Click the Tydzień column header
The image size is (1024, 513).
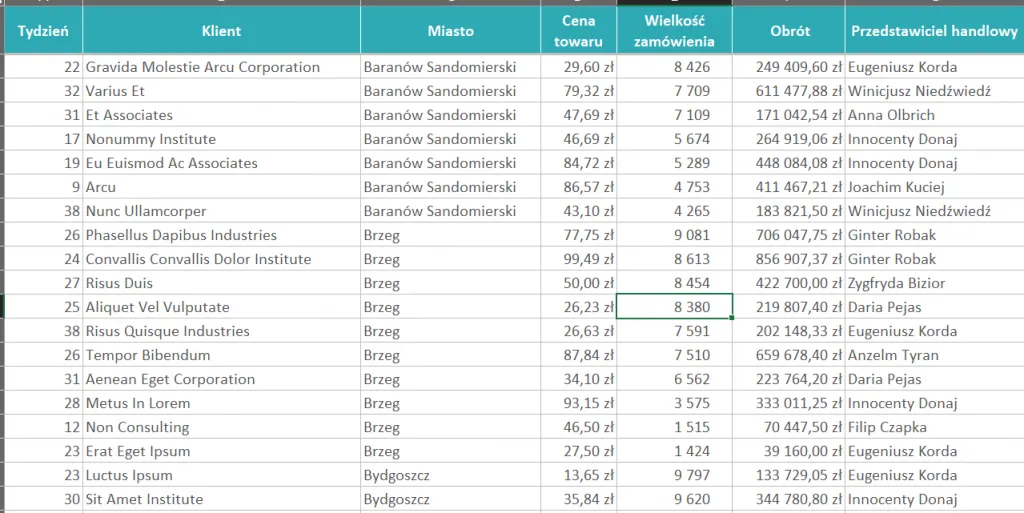42,31
